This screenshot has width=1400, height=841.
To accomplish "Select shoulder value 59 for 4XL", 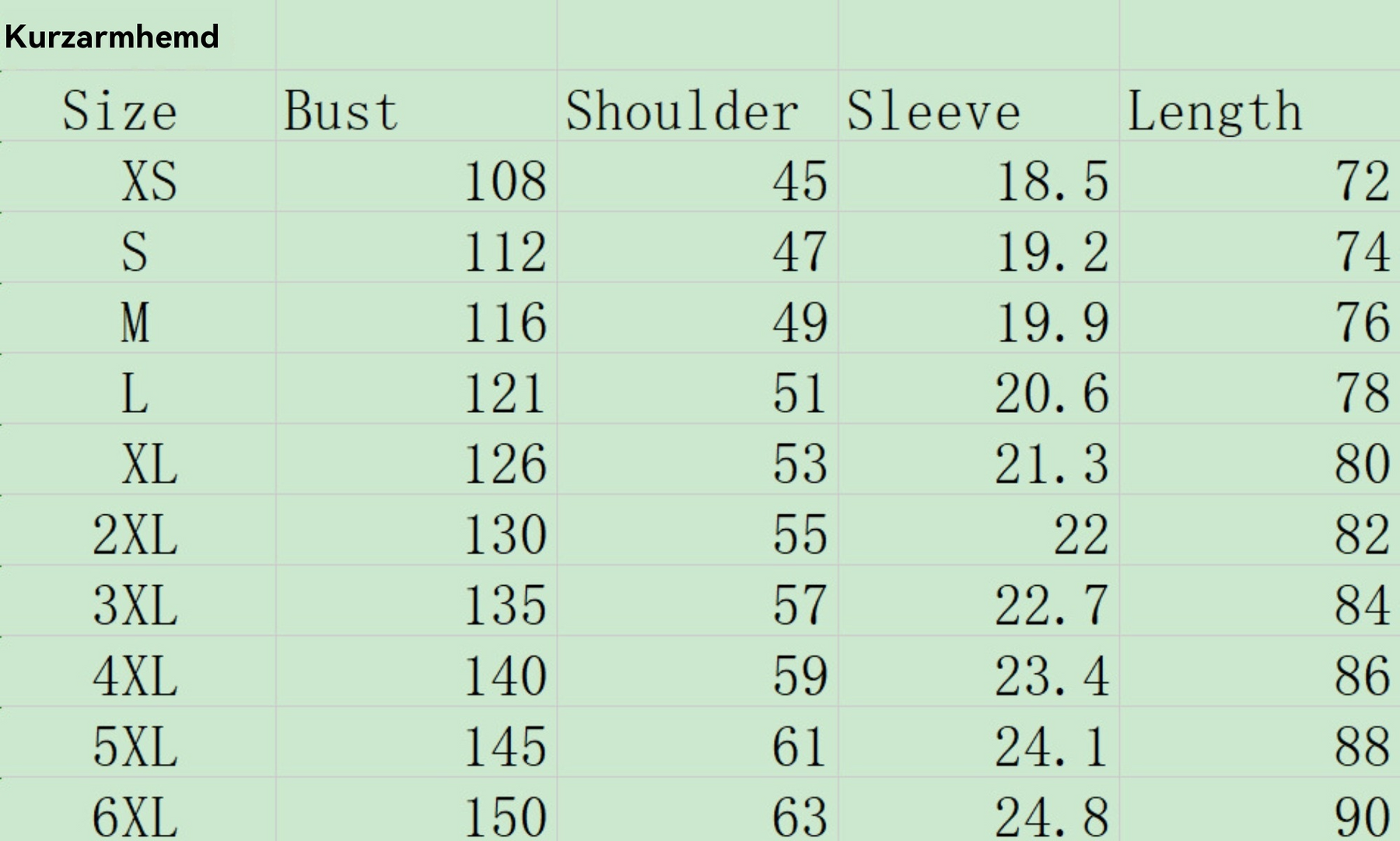I will coord(698,672).
